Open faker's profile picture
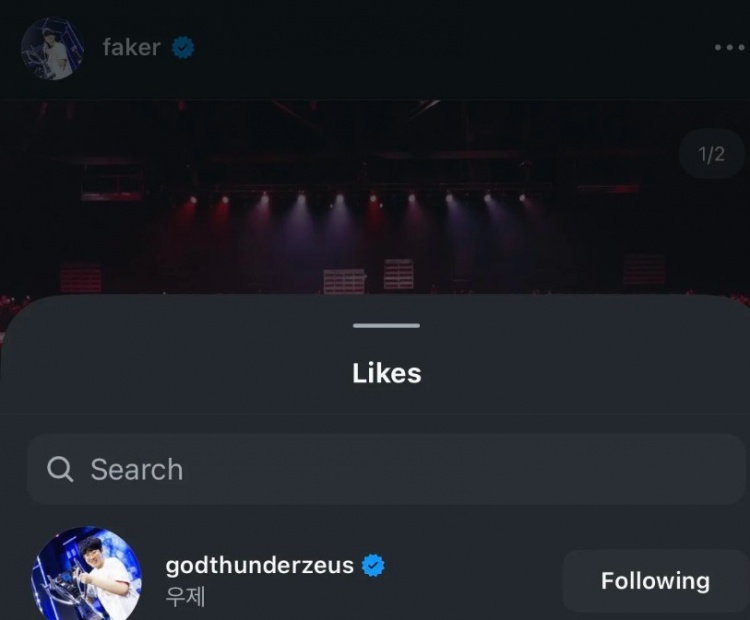Screen dimensions: 750x620 [x=53, y=48]
